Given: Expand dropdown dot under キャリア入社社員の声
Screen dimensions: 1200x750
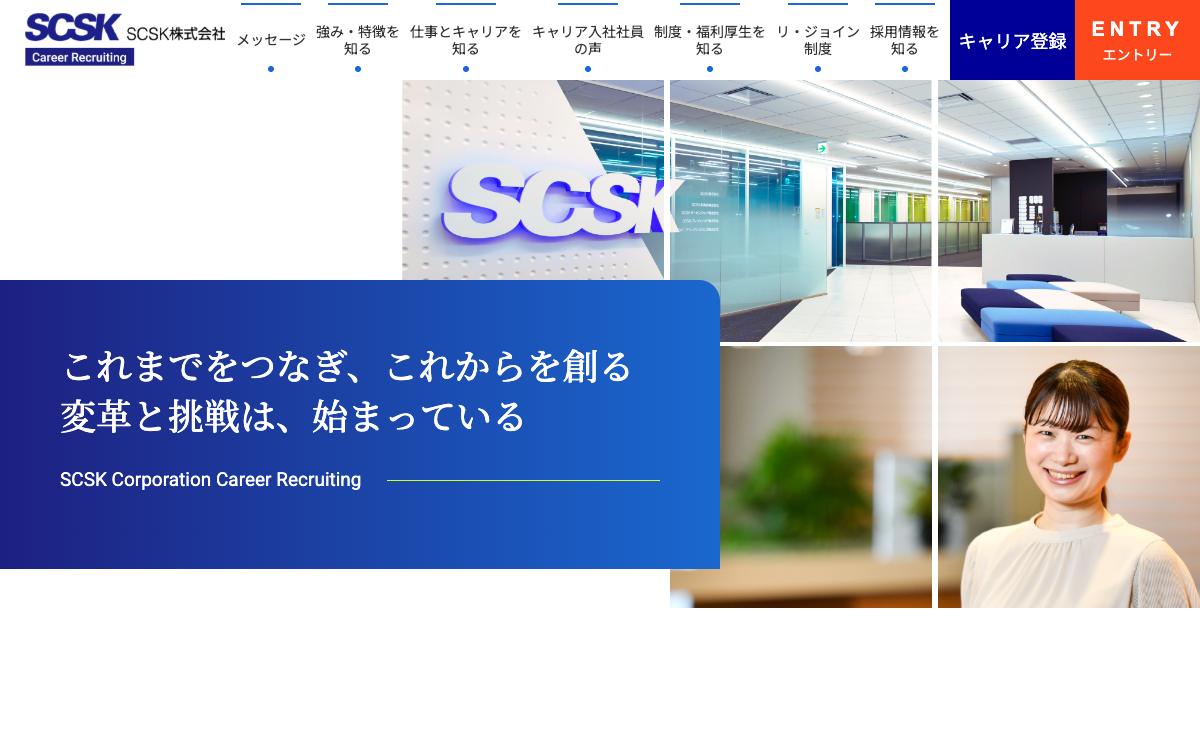Looking at the screenshot, I should click(588, 69).
